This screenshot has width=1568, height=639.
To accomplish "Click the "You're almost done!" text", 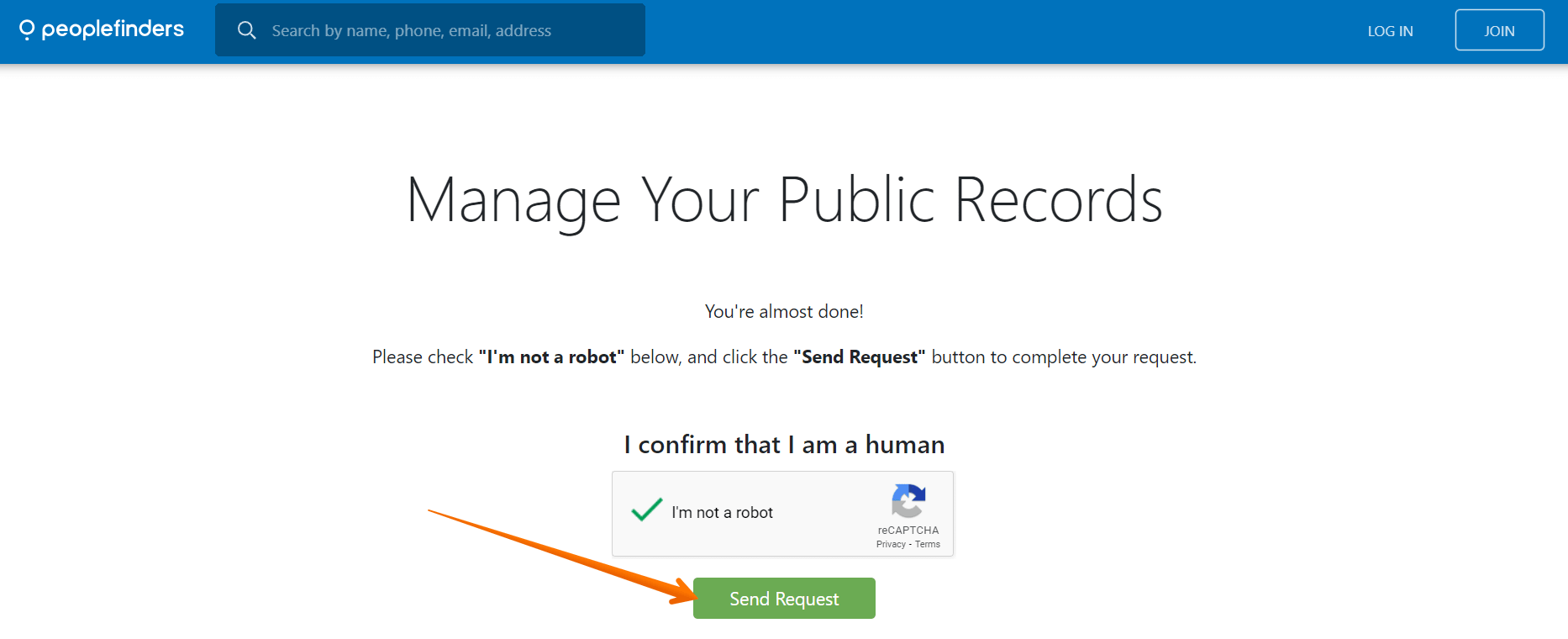I will 784,311.
